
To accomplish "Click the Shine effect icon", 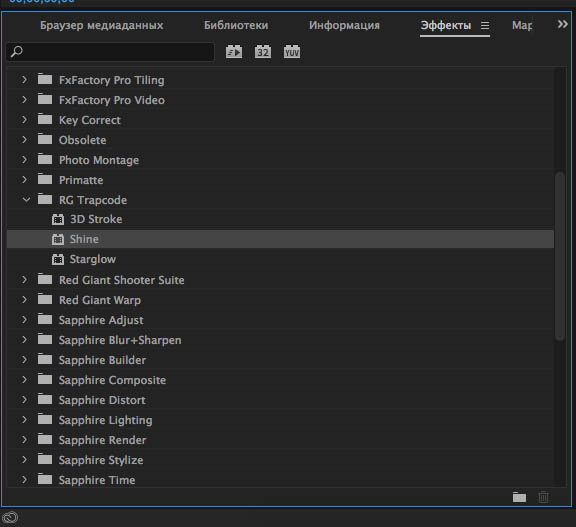I will click(58, 239).
